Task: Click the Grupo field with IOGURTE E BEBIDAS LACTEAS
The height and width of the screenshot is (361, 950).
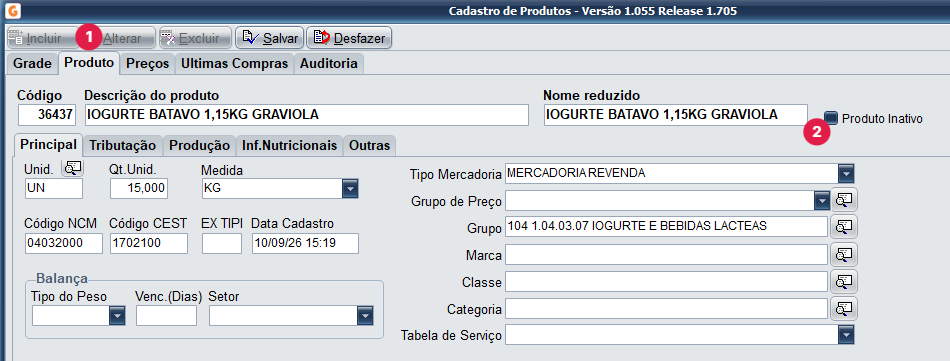Action: (x=666, y=227)
